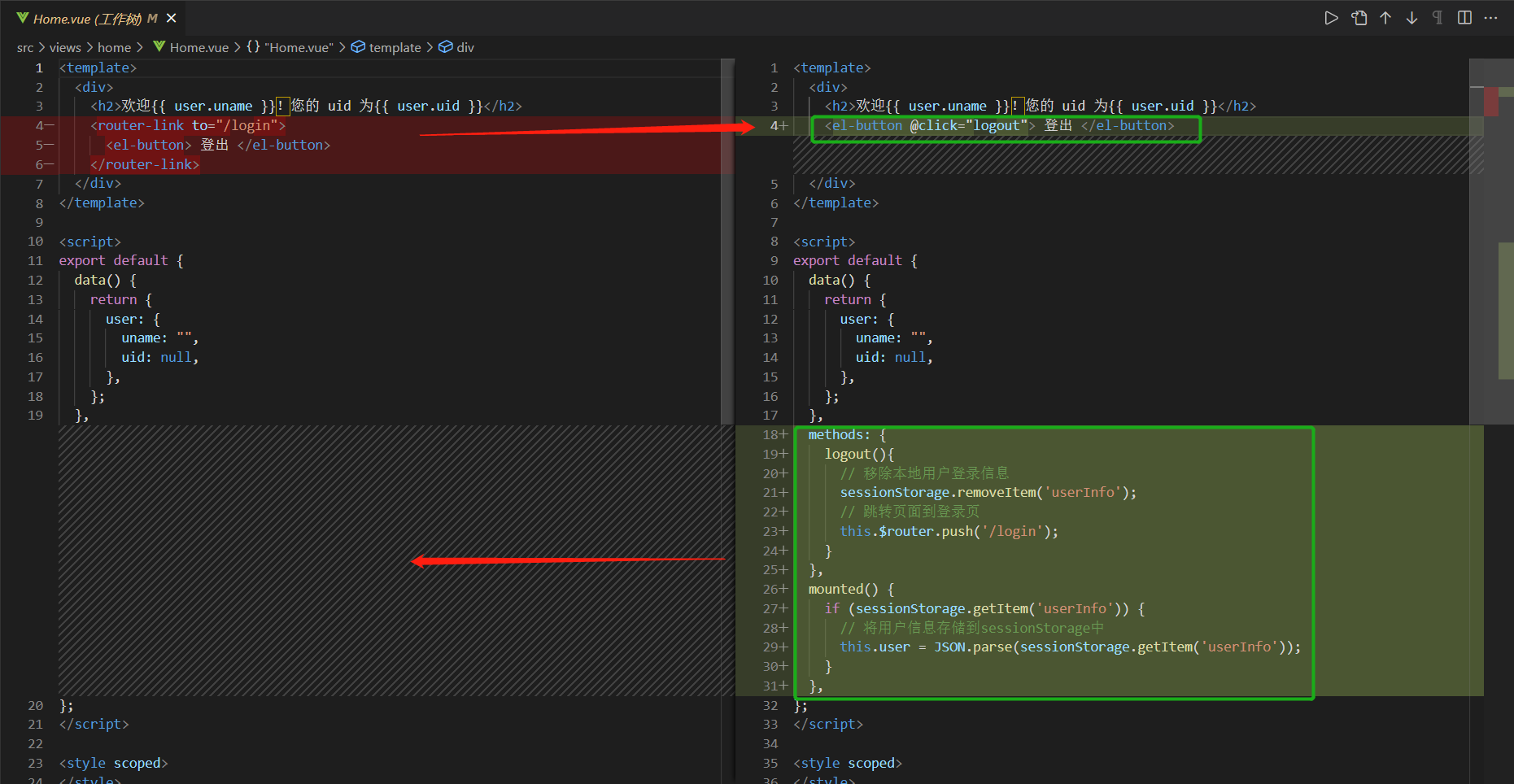Click sessionStorage.removeItem('userInfo') line
This screenshot has height=784, width=1514.
(x=988, y=493)
